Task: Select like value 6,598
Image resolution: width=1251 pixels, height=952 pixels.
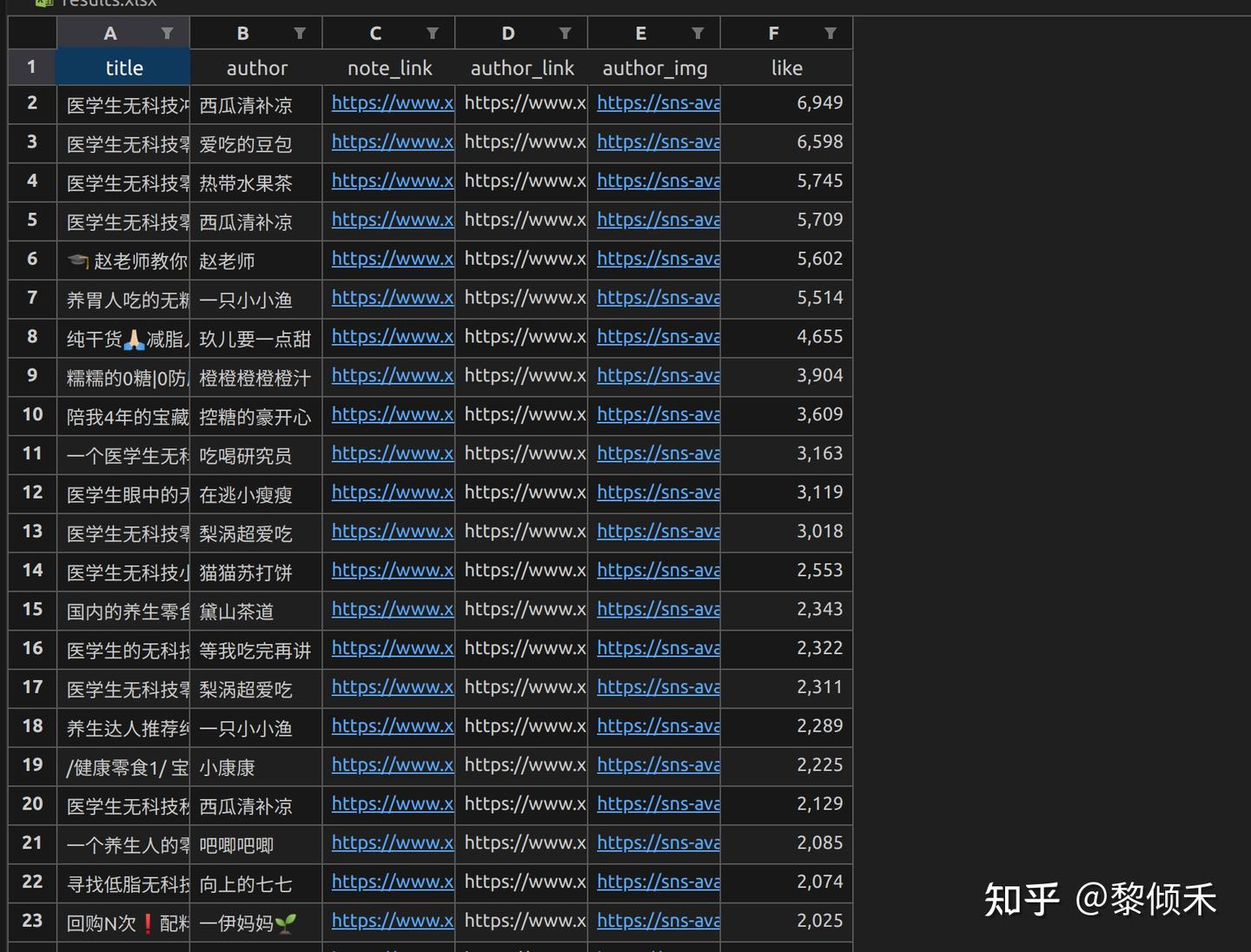Action: coord(786,142)
